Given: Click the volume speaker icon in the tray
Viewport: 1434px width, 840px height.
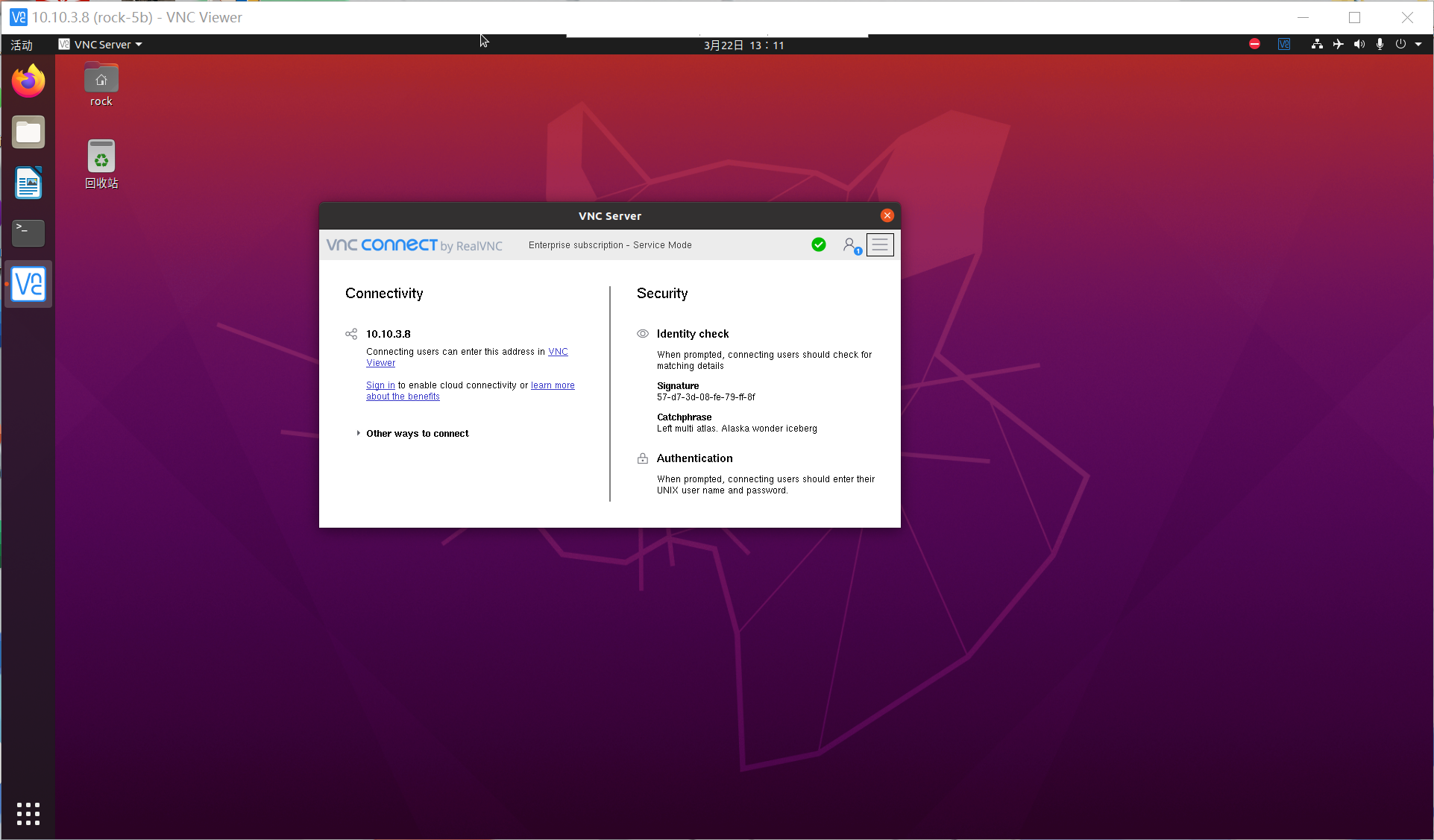Looking at the screenshot, I should 1359,44.
